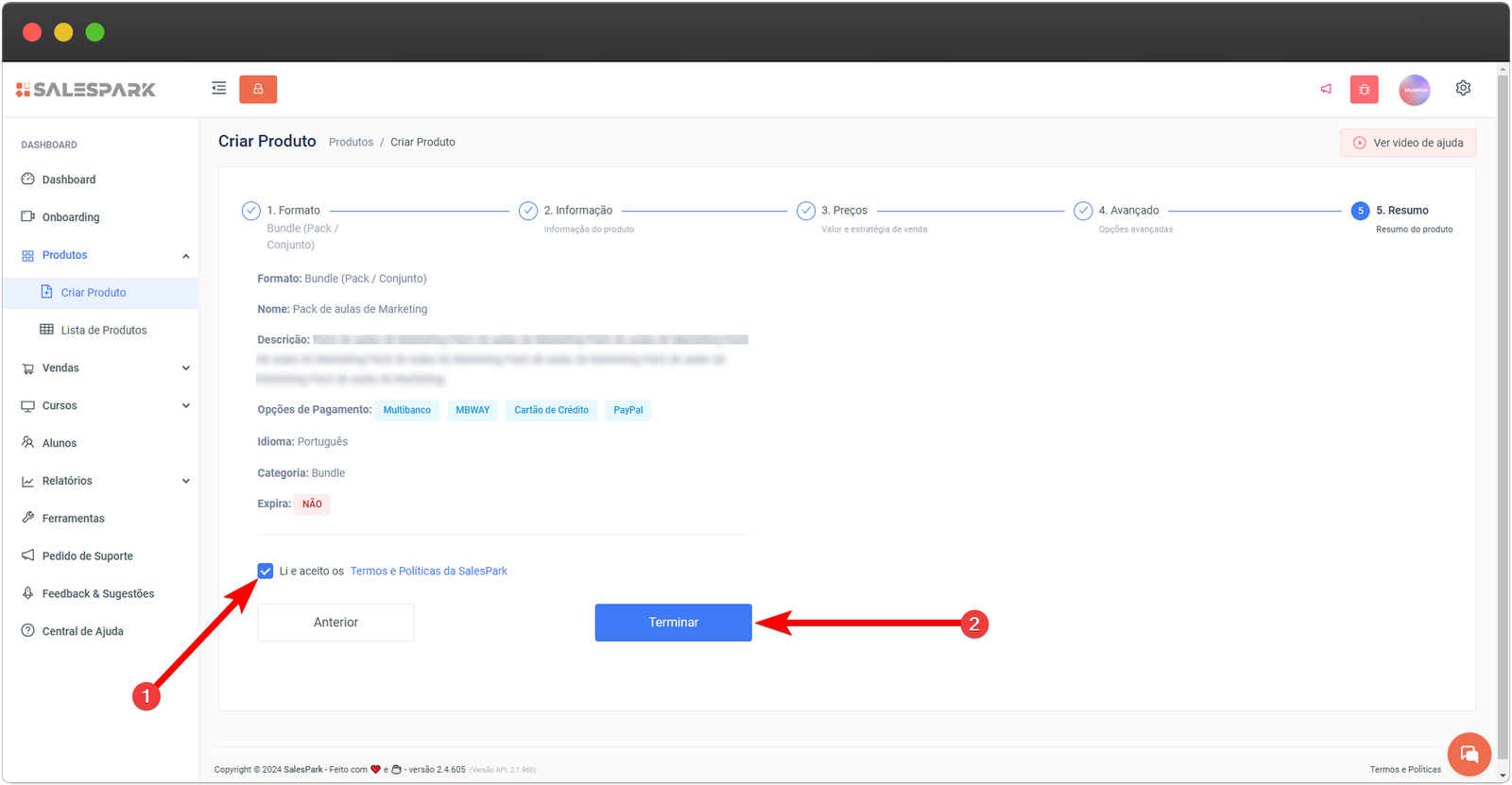Click the Anterior button

point(335,623)
